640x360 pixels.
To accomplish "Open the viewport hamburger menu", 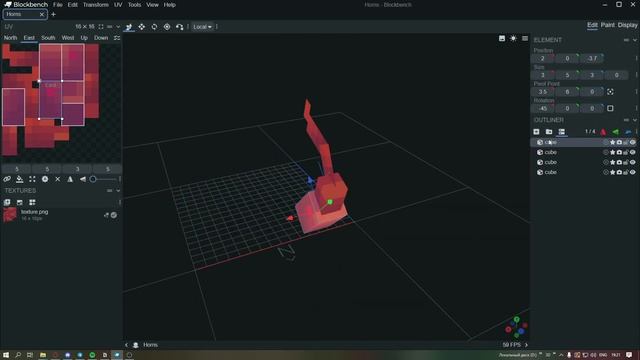I will pos(525,38).
